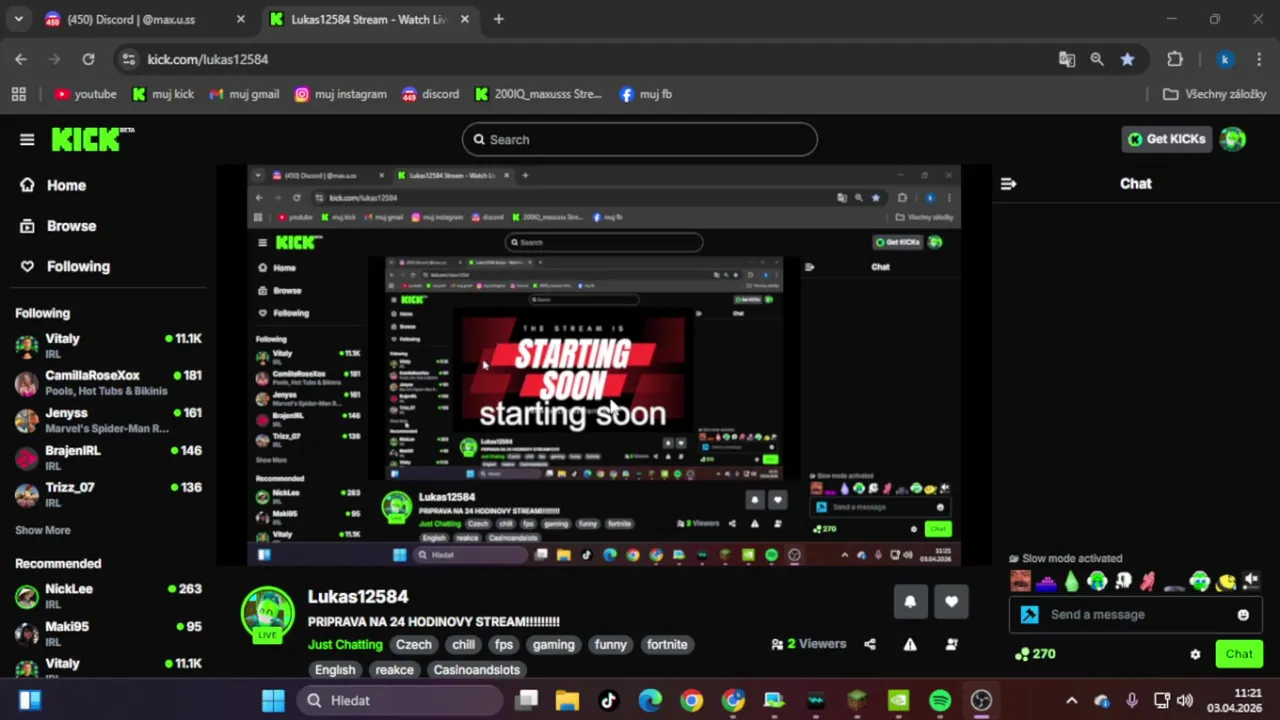
Task: Insert the first face emote
Action: (1020, 581)
